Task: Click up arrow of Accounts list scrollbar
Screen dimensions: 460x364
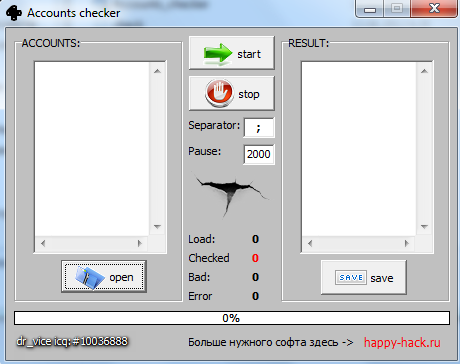Action: 157,71
